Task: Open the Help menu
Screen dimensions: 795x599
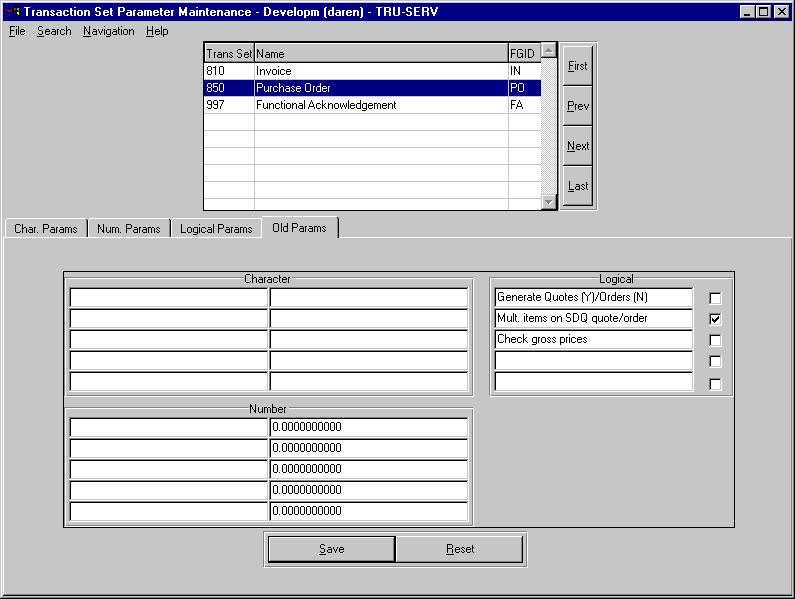Action: tap(157, 31)
